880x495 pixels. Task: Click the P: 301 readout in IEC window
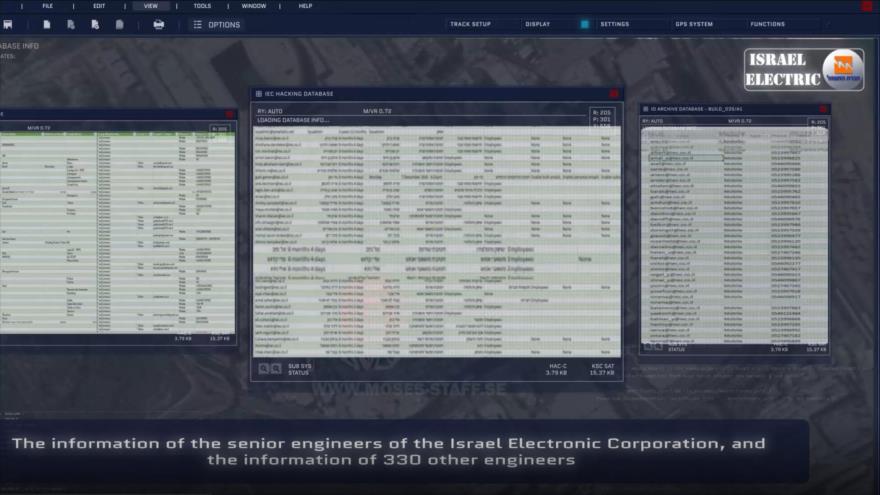(x=601, y=120)
